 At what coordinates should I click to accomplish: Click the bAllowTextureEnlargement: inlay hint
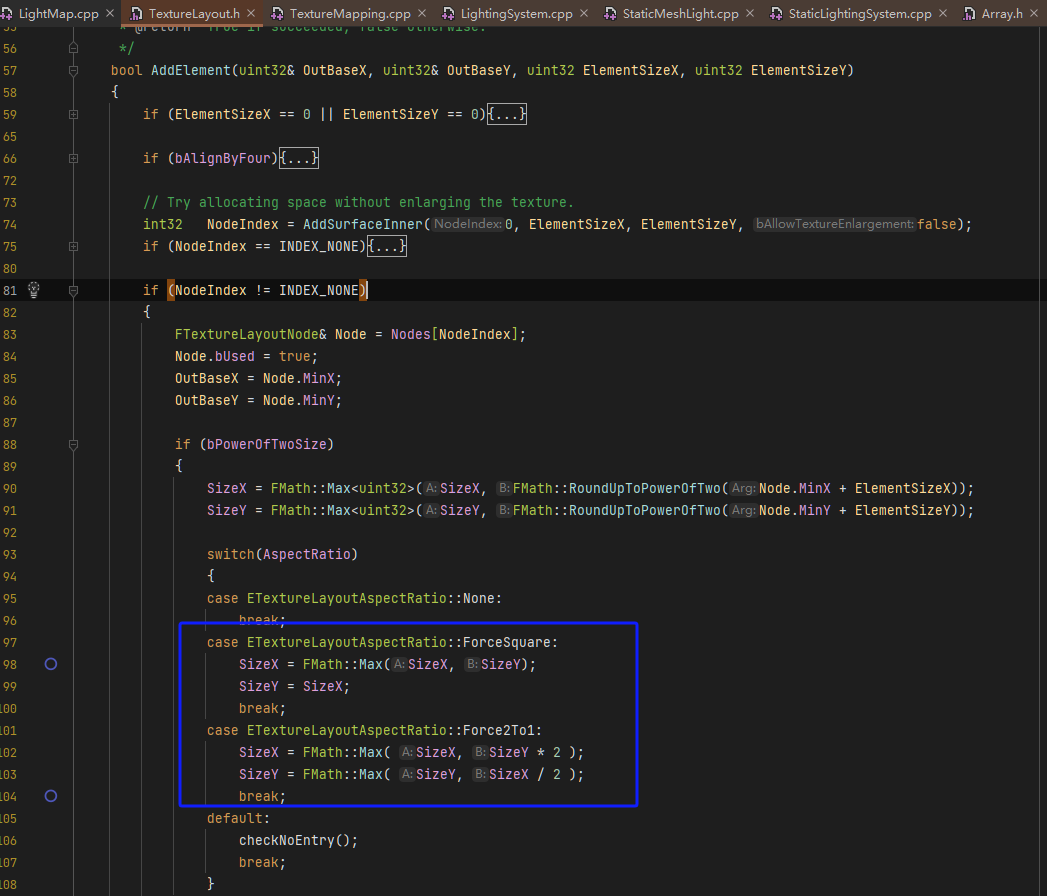(834, 224)
